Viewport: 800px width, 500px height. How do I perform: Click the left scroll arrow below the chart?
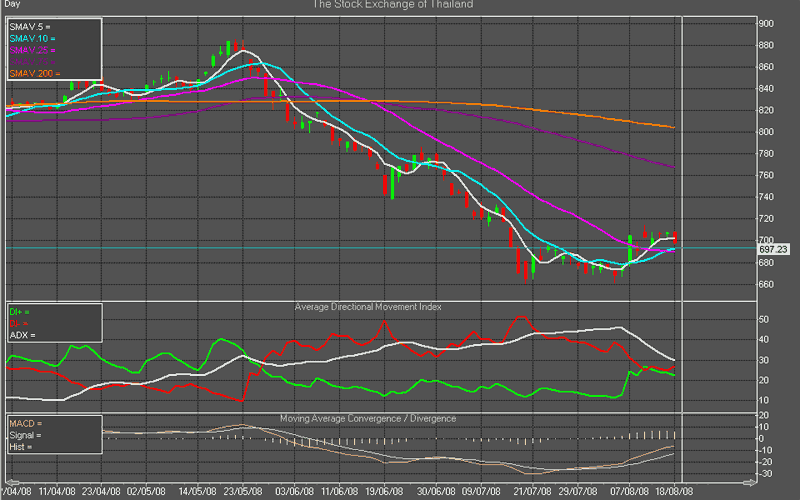[x=12, y=482]
